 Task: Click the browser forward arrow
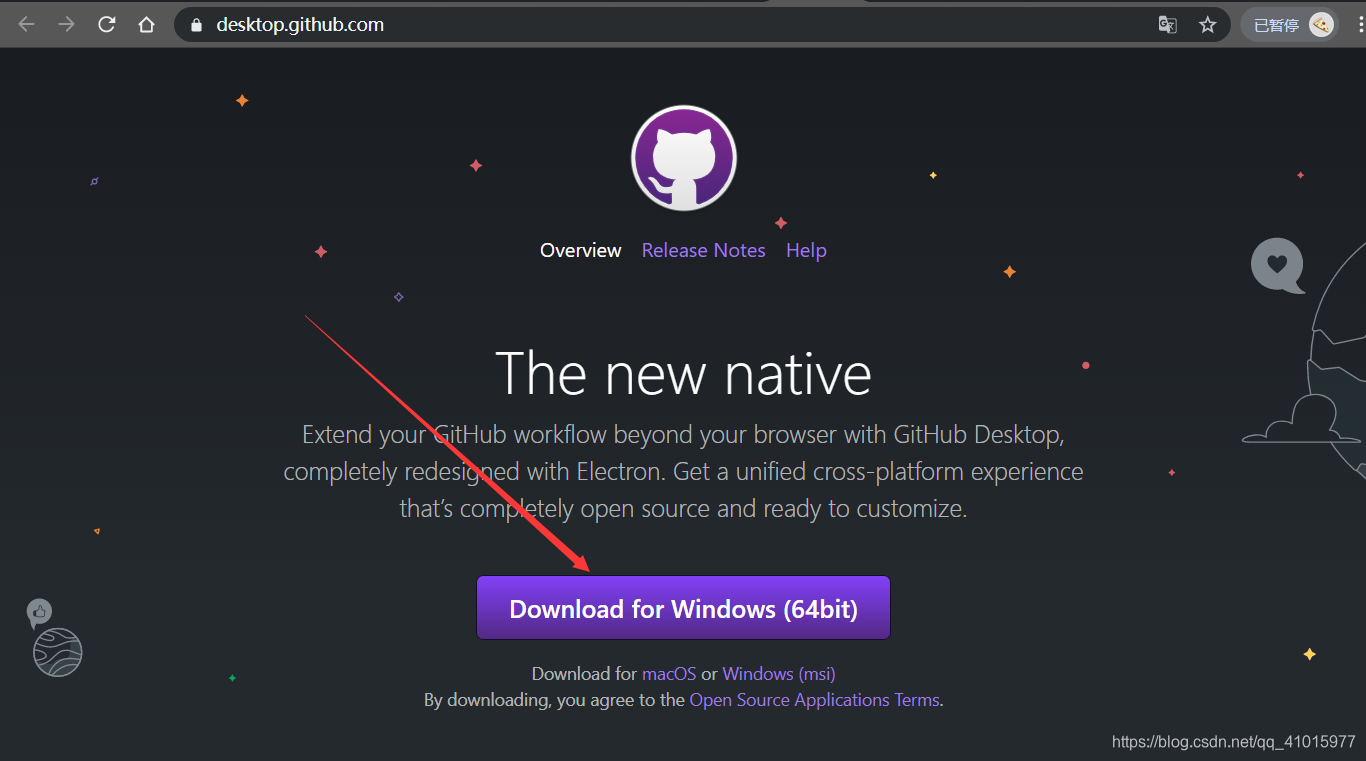tap(67, 25)
